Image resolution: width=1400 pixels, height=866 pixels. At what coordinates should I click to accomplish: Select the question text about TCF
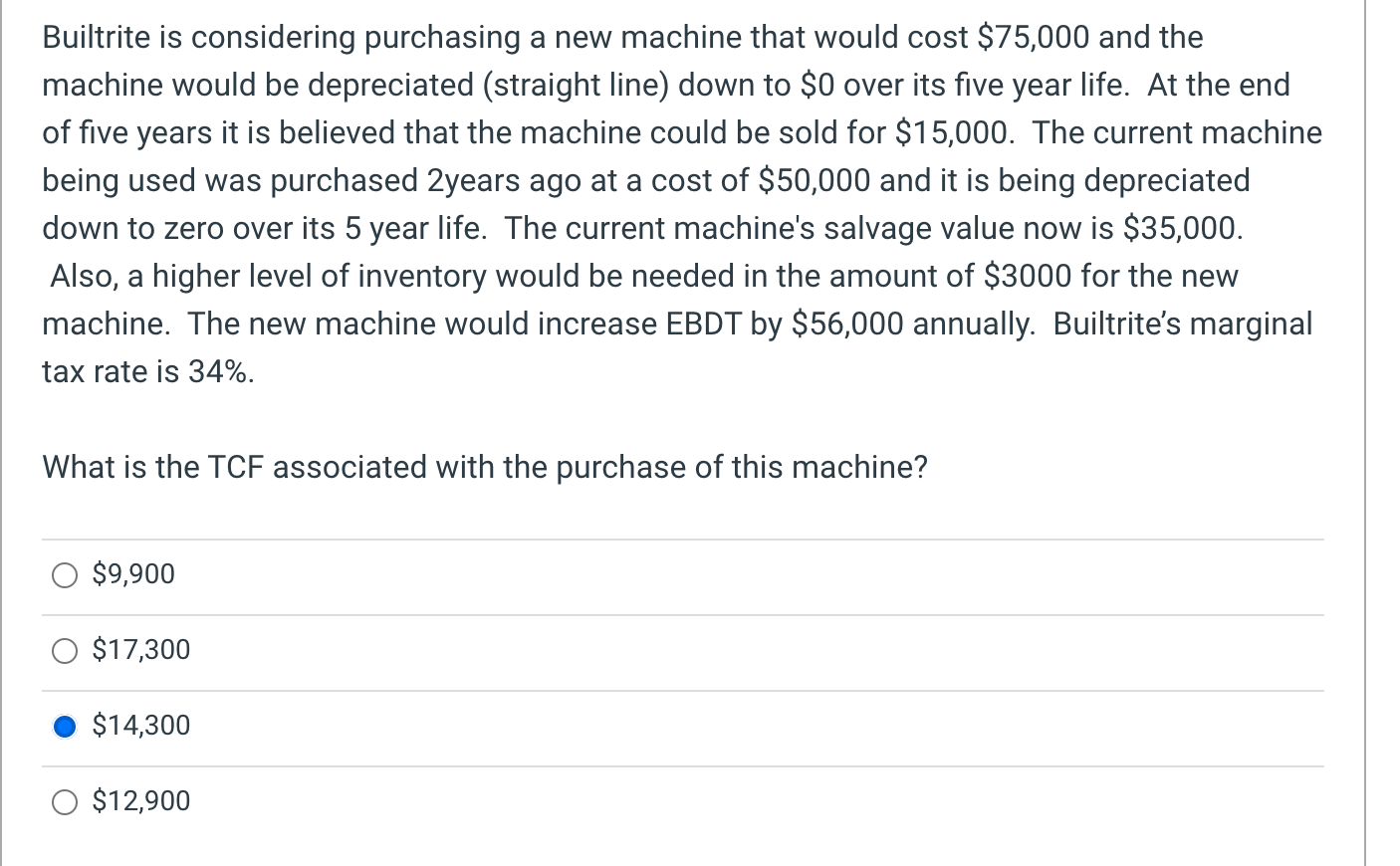485,466
